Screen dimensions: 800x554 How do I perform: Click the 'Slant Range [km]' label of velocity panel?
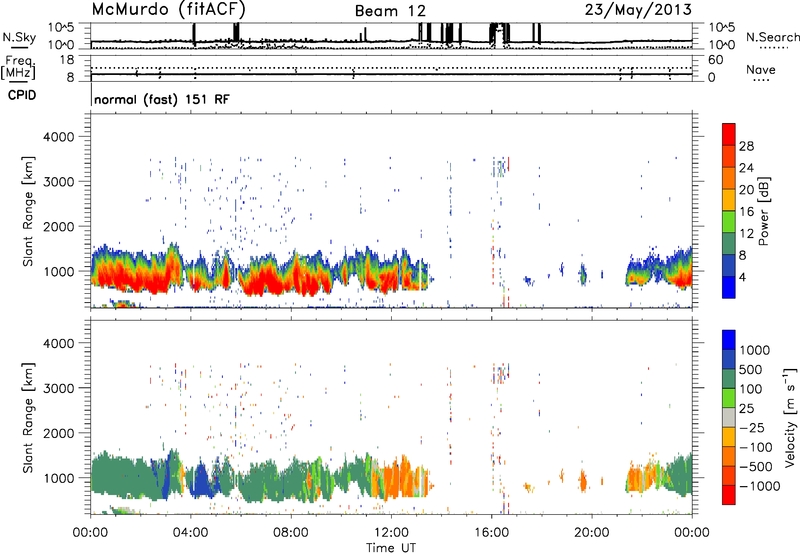coord(28,417)
